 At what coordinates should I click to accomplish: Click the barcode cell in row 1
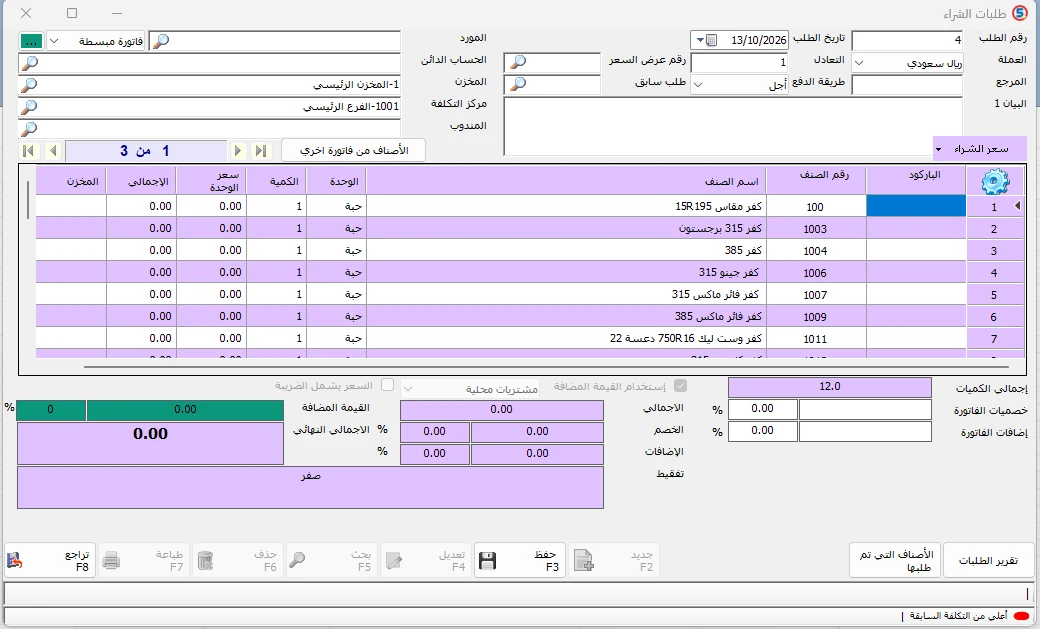pyautogui.click(x=916, y=206)
